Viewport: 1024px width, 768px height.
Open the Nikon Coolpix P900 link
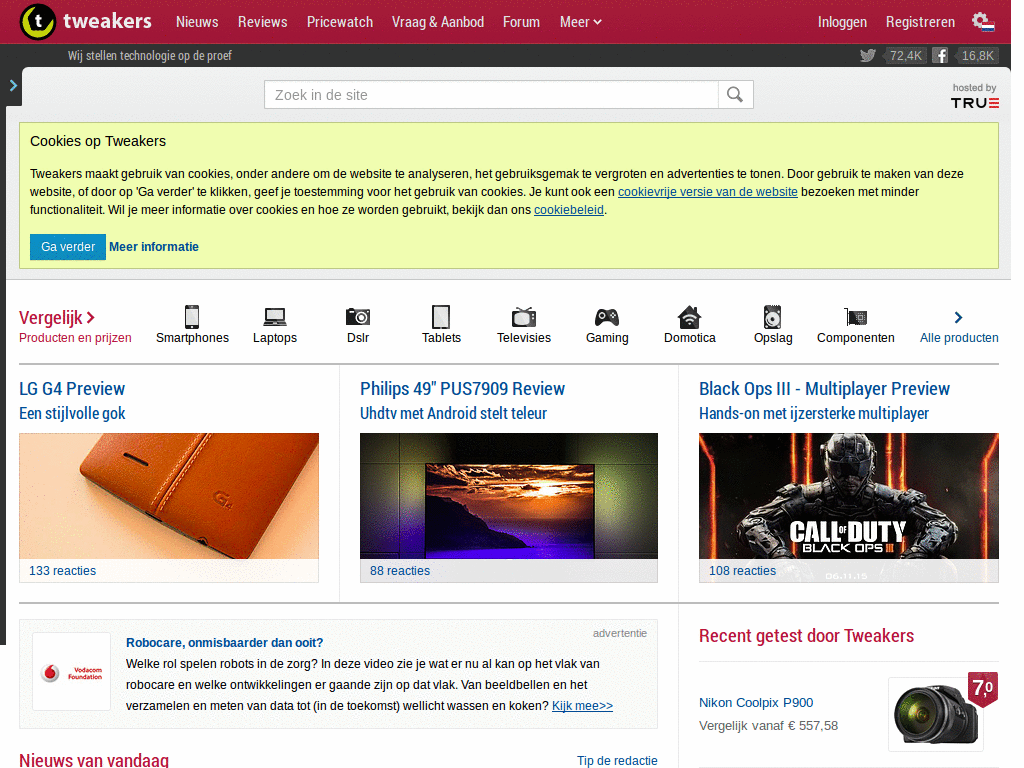point(756,703)
